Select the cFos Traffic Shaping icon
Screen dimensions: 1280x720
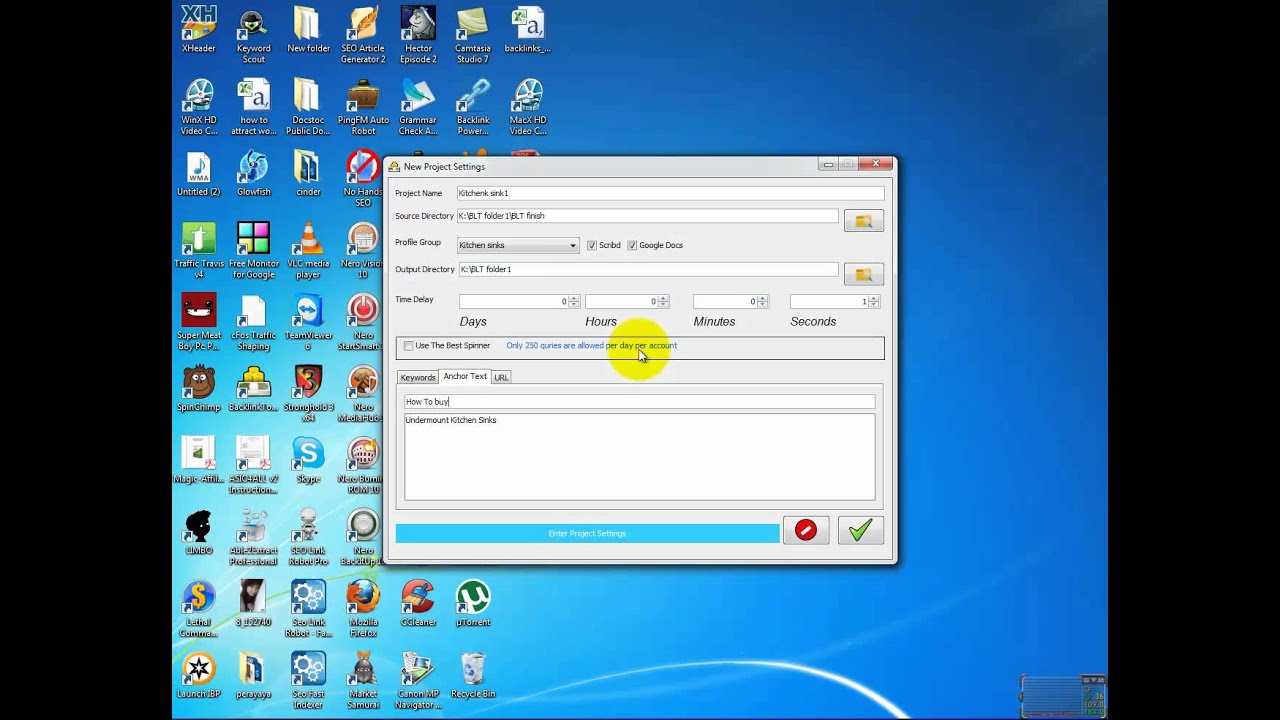[x=253, y=322]
